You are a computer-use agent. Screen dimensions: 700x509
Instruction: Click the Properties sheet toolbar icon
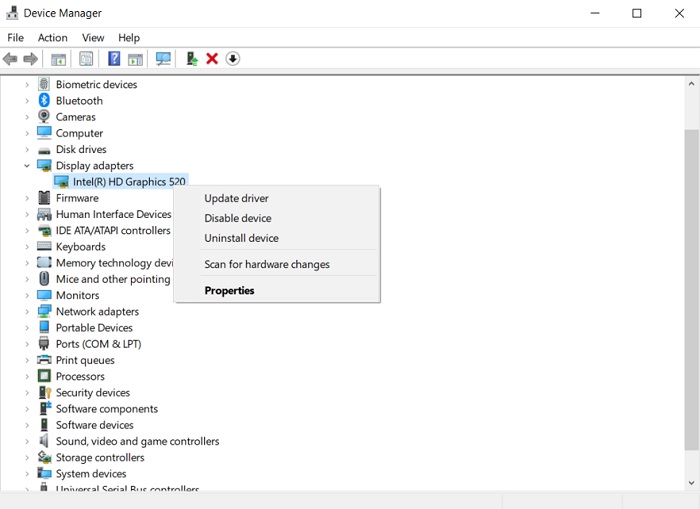[86, 59]
